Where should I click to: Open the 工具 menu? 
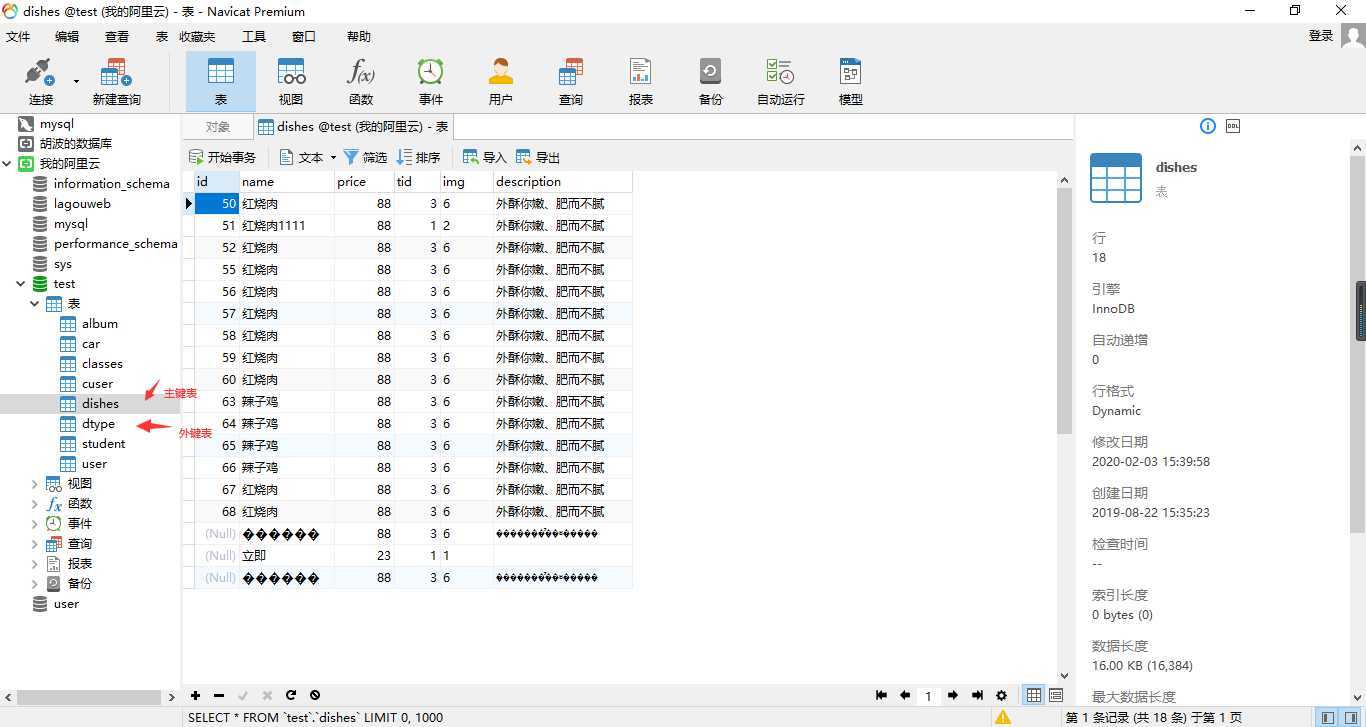[x=254, y=36]
